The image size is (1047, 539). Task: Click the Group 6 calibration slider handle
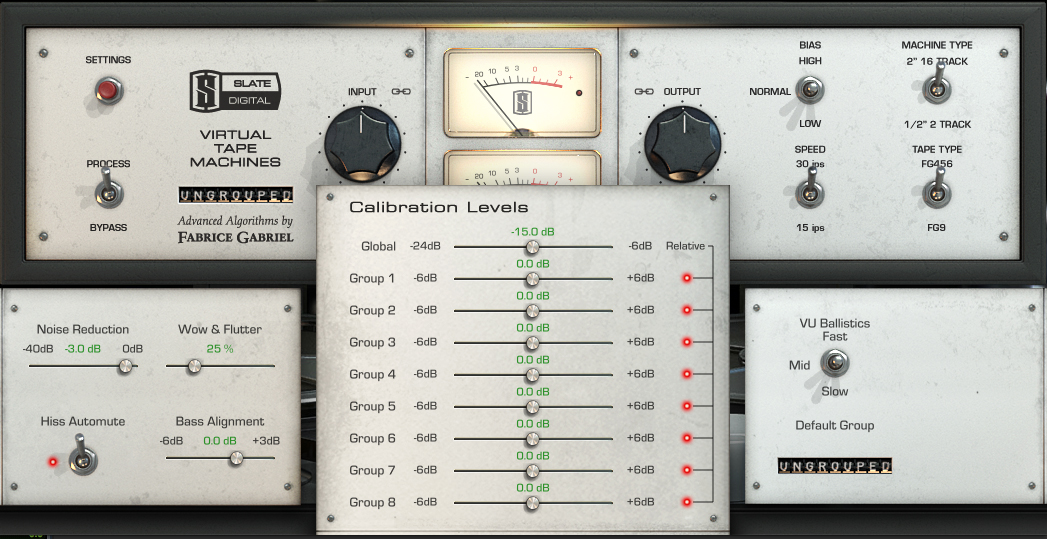pyautogui.click(x=532, y=439)
